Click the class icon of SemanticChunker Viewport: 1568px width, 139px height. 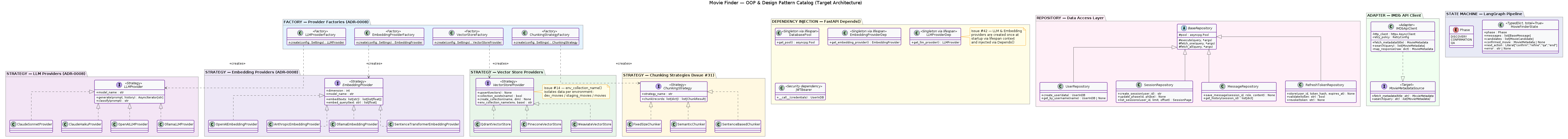[674, 124]
